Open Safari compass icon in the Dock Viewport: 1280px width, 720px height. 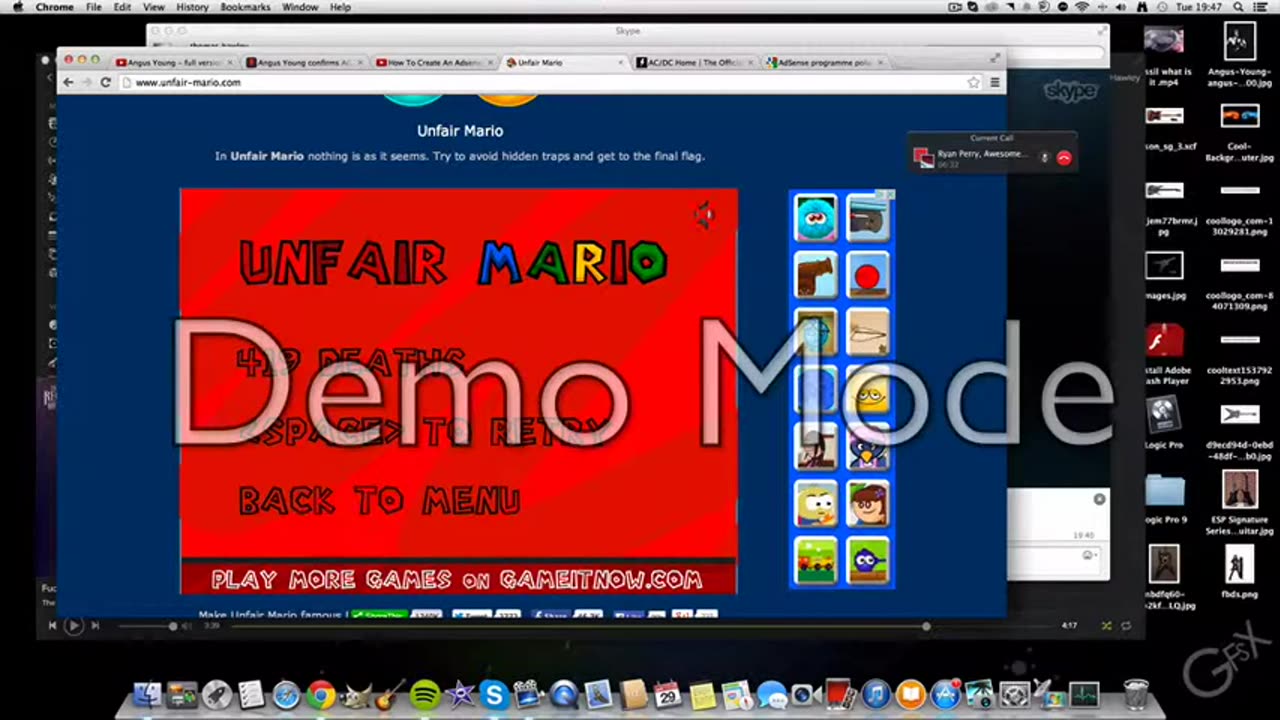pos(286,694)
